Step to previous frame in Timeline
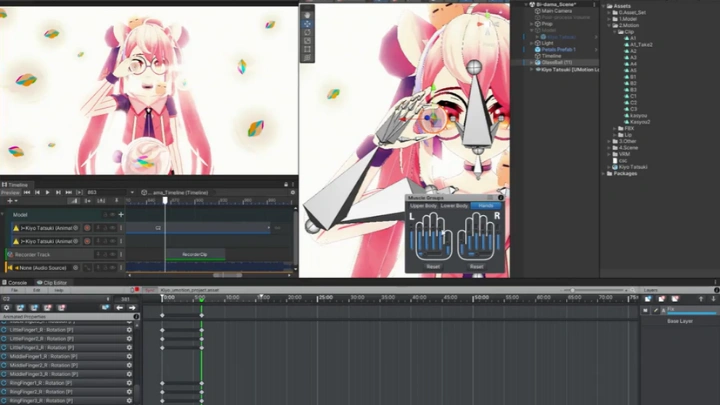The width and height of the screenshot is (720, 405). coord(37,192)
